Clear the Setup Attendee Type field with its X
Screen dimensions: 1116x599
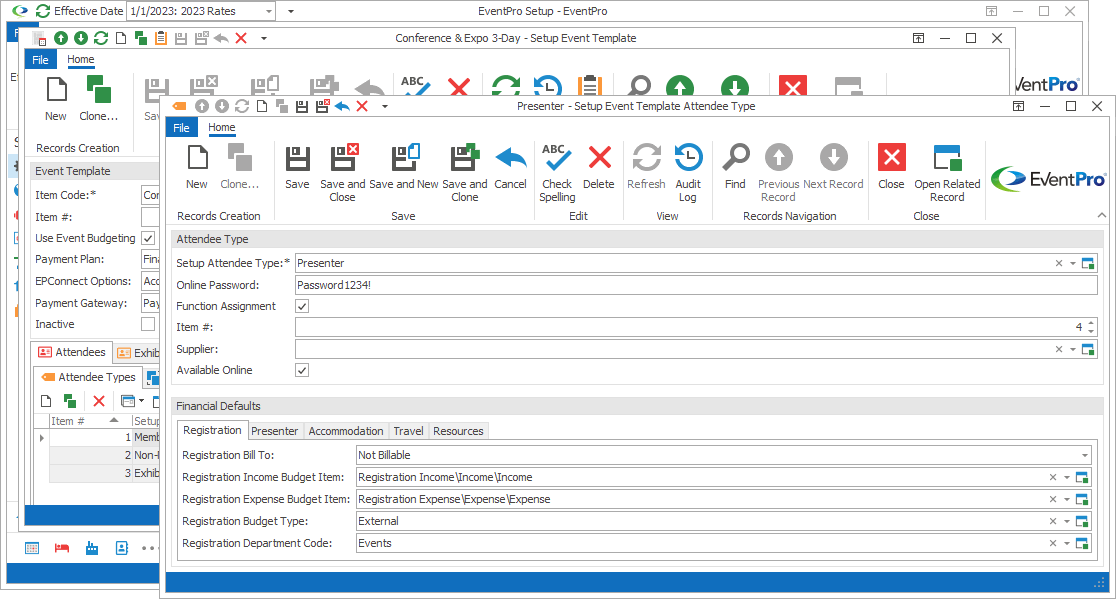coord(1059,263)
